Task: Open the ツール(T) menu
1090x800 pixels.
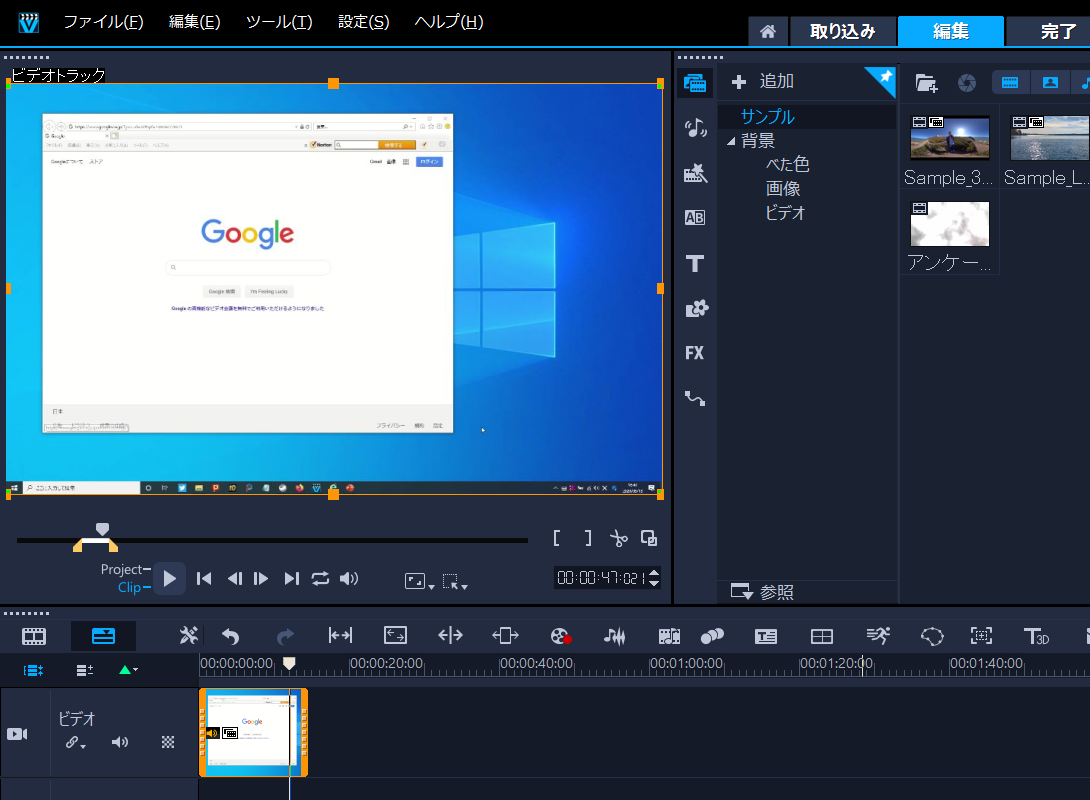Action: 279,22
